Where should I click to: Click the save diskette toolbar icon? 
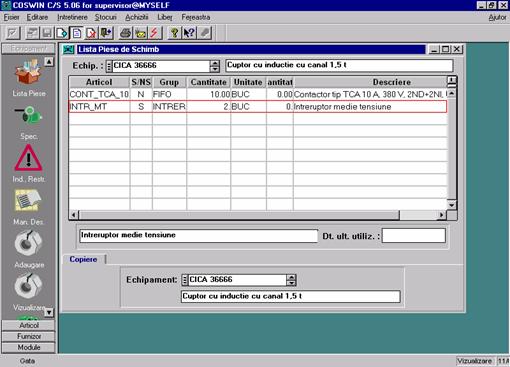pos(47,33)
